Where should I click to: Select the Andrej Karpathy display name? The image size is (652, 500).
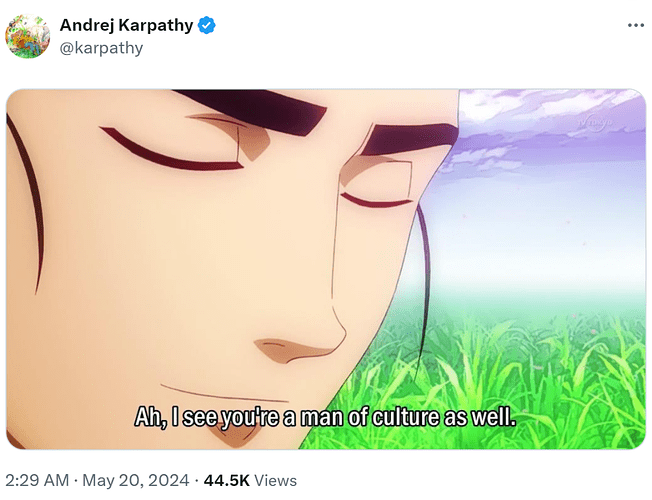(x=126, y=25)
